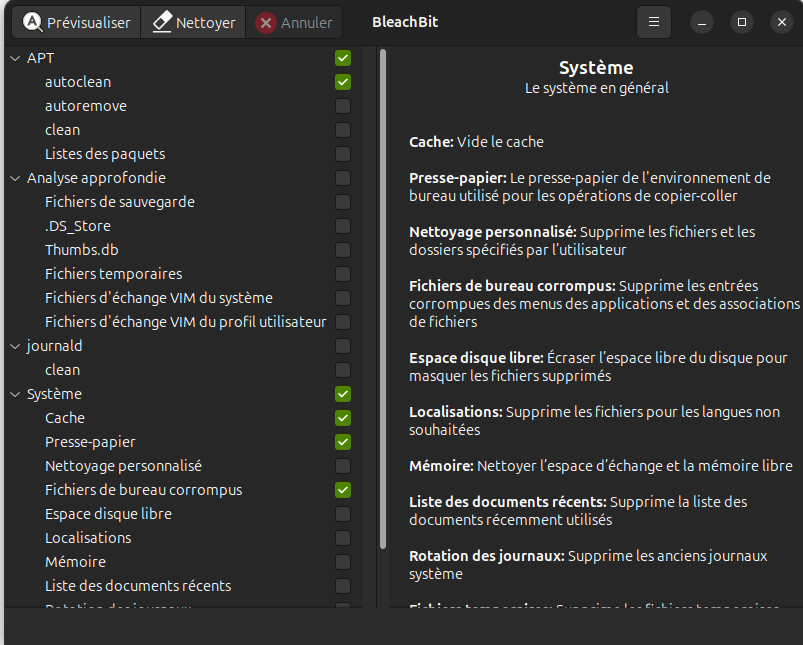Collapse the Système group
Screen dimensions: 803x645
tap(15, 394)
